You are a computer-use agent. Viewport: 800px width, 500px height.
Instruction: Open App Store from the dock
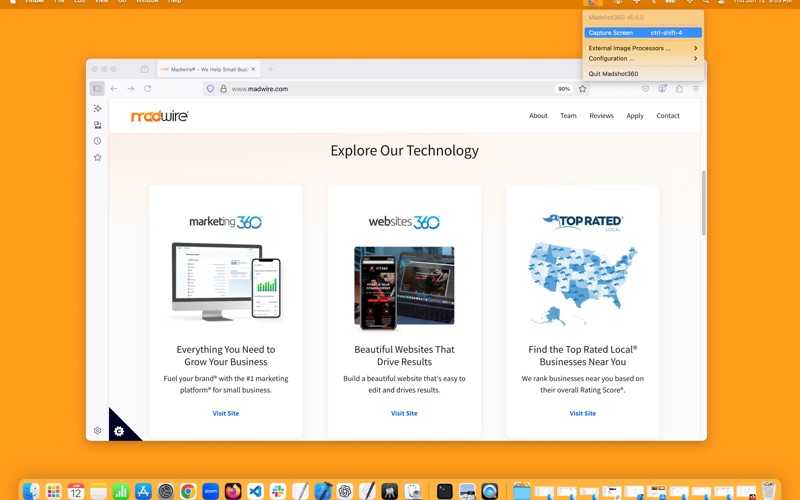[143, 491]
